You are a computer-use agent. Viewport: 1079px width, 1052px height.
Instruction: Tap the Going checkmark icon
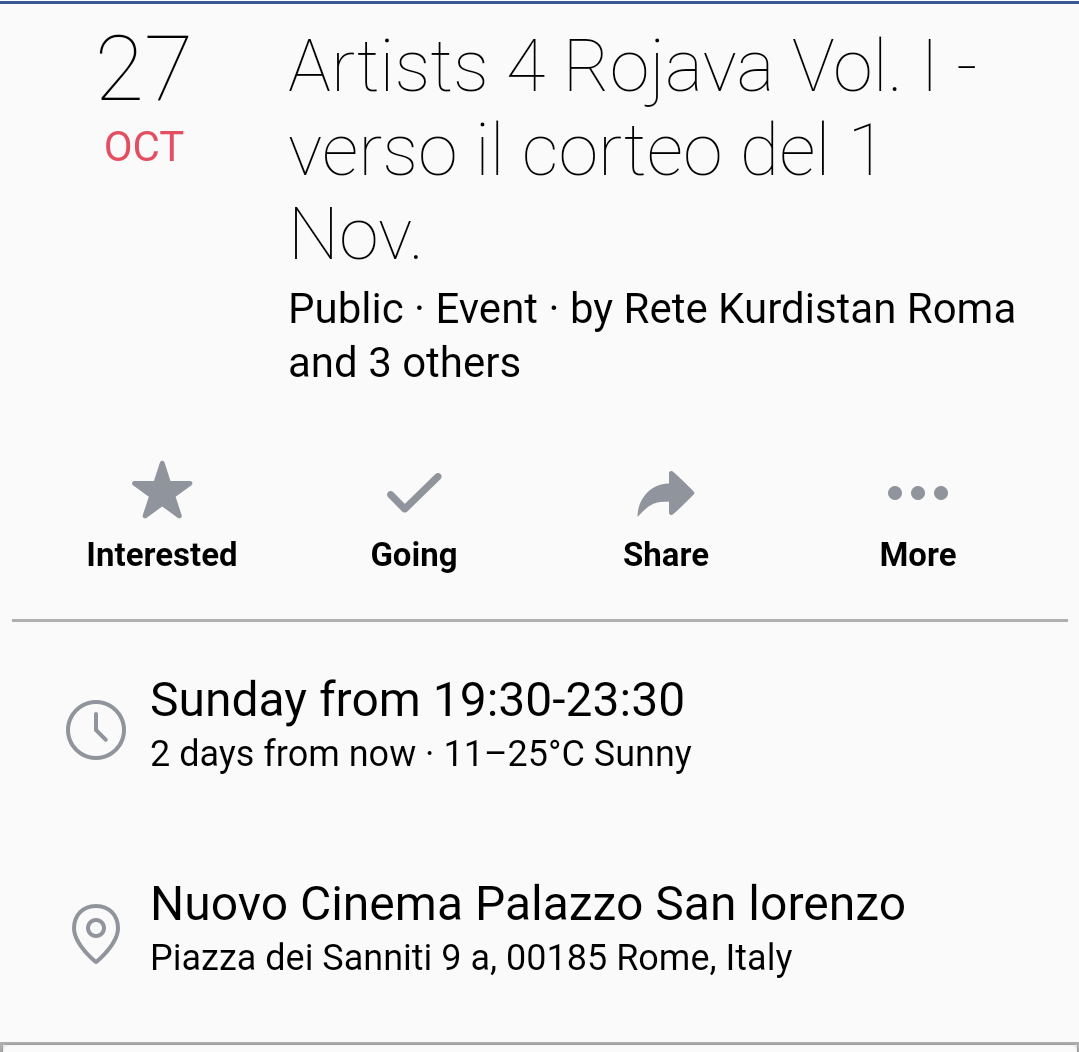pos(414,492)
